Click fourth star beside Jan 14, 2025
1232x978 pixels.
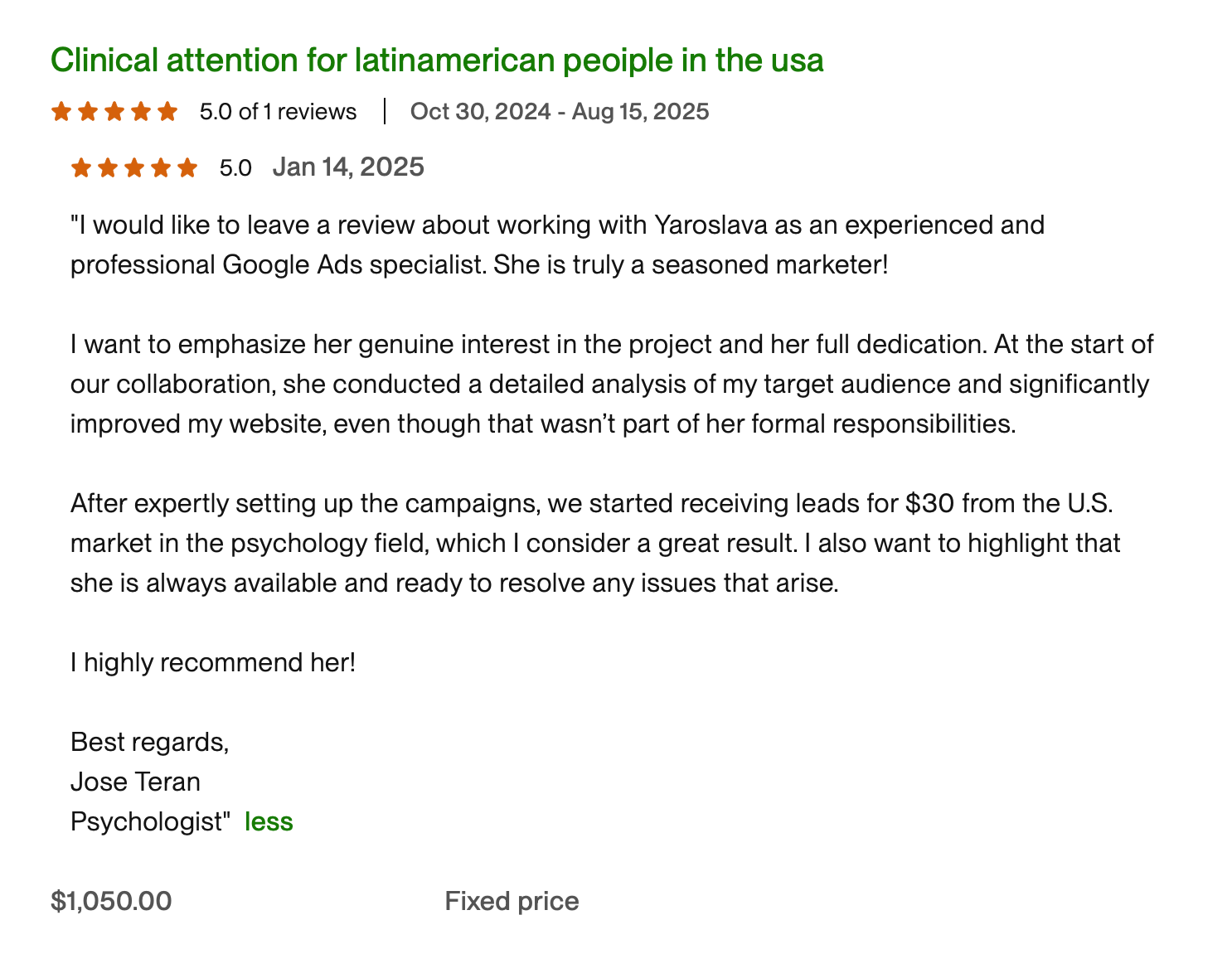161,168
